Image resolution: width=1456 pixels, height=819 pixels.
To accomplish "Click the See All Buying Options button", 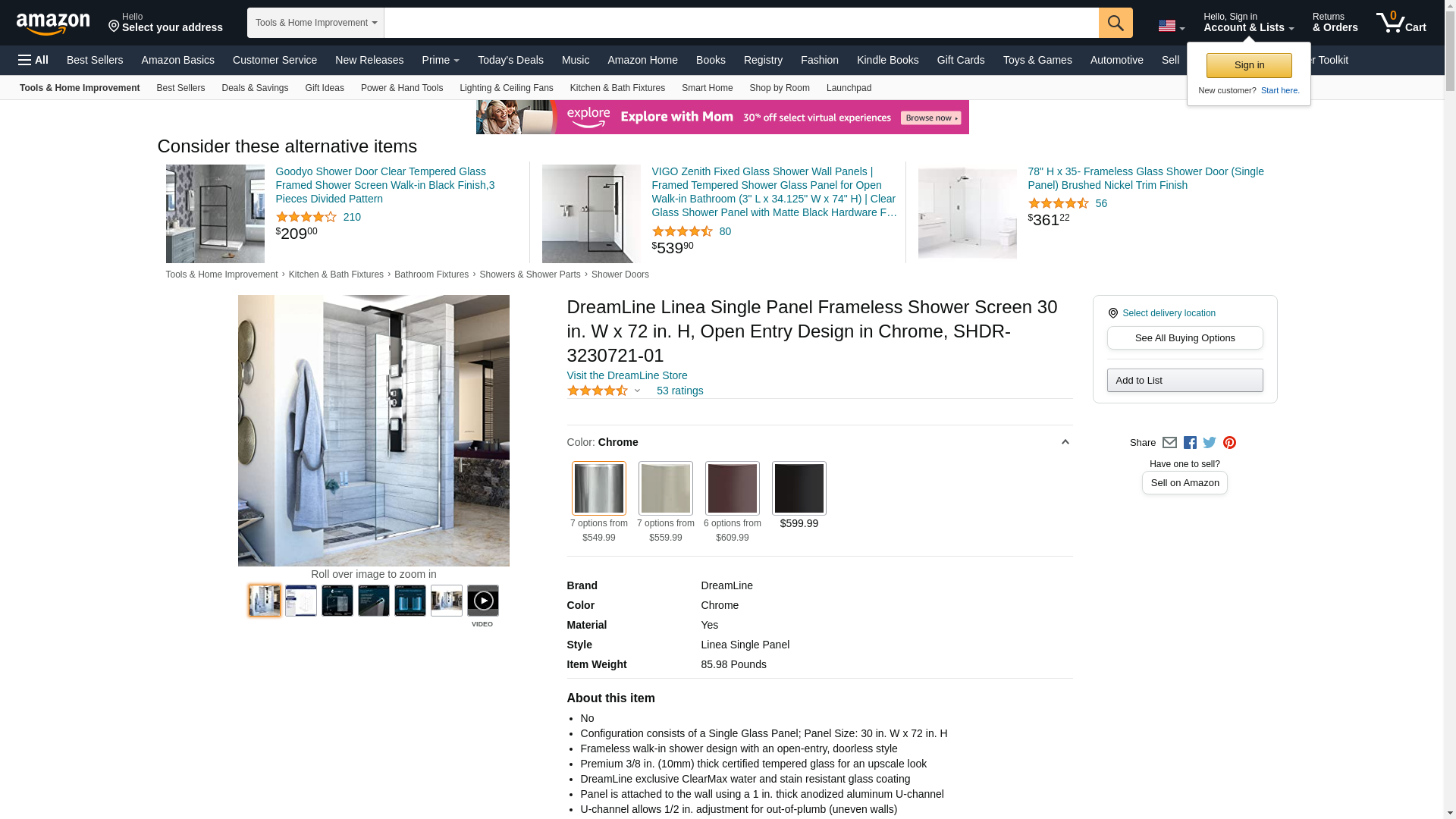I will pyautogui.click(x=1185, y=338).
